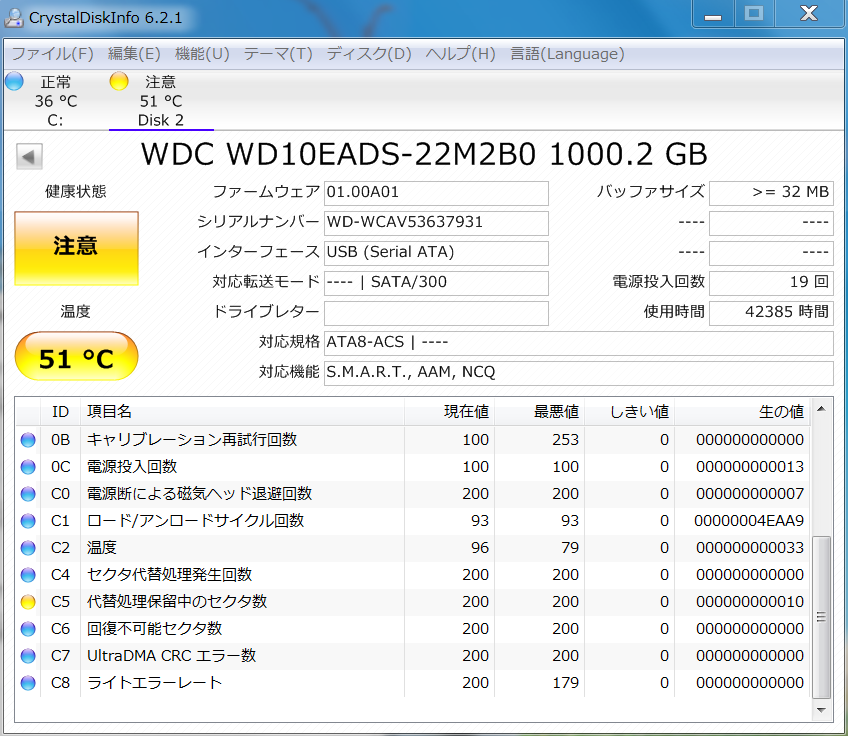The image size is (848, 736).
Task: Select the 電源投入回数 row in SMART table
Action: click(x=413, y=467)
